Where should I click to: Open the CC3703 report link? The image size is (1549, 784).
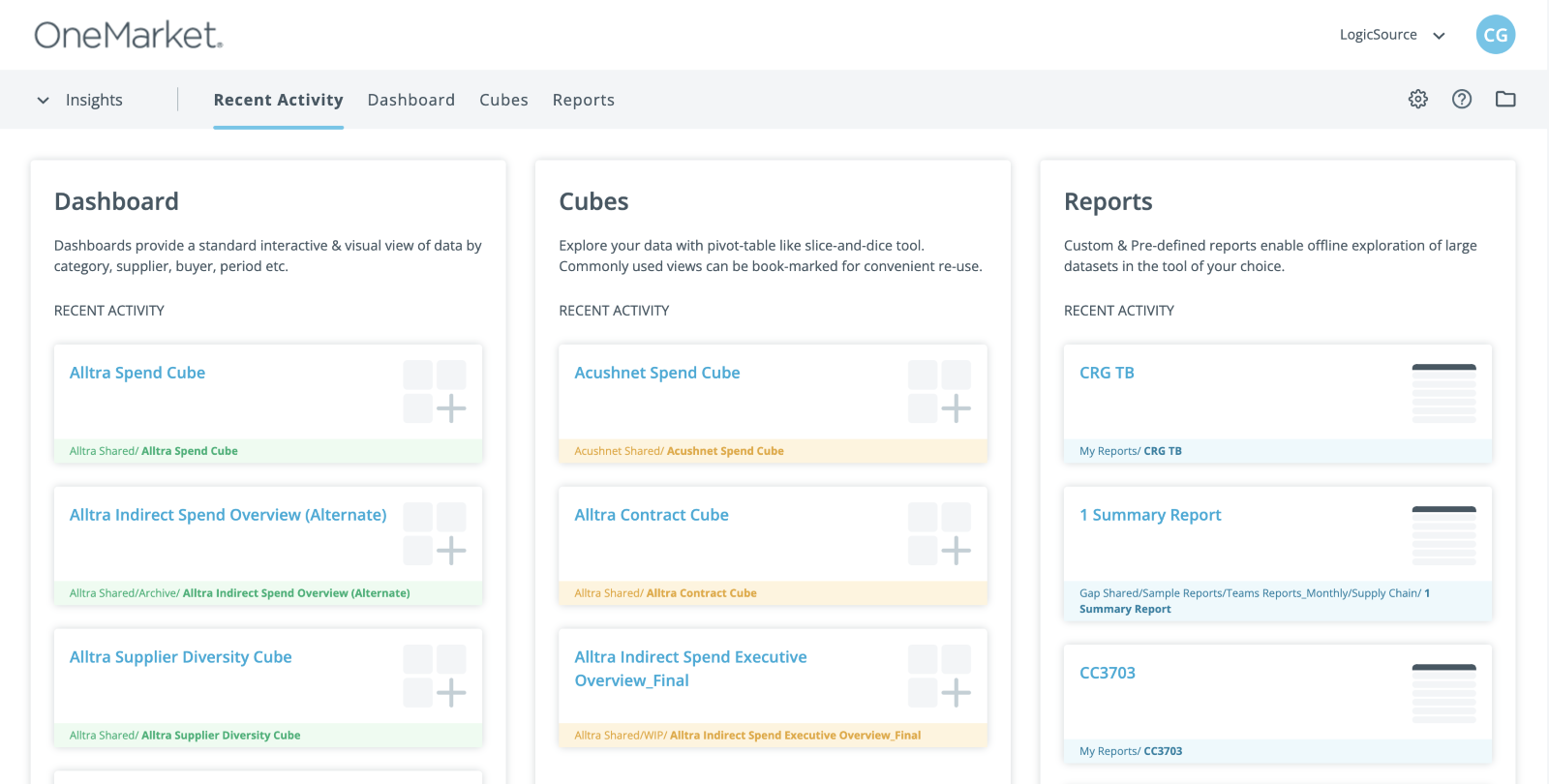1108,673
